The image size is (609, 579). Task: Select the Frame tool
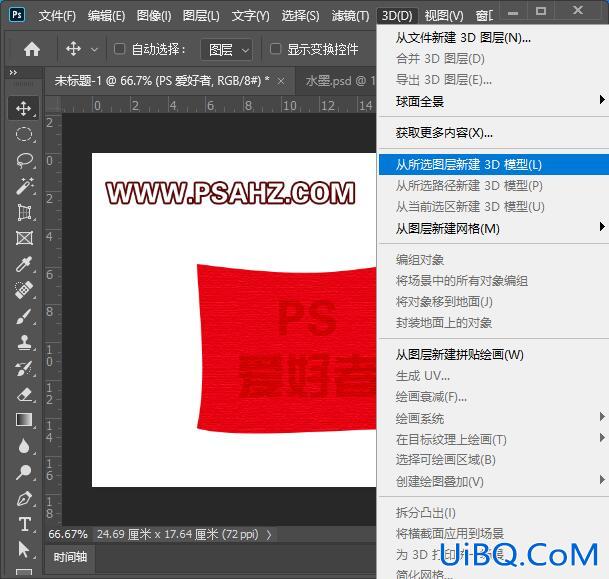(x=24, y=238)
